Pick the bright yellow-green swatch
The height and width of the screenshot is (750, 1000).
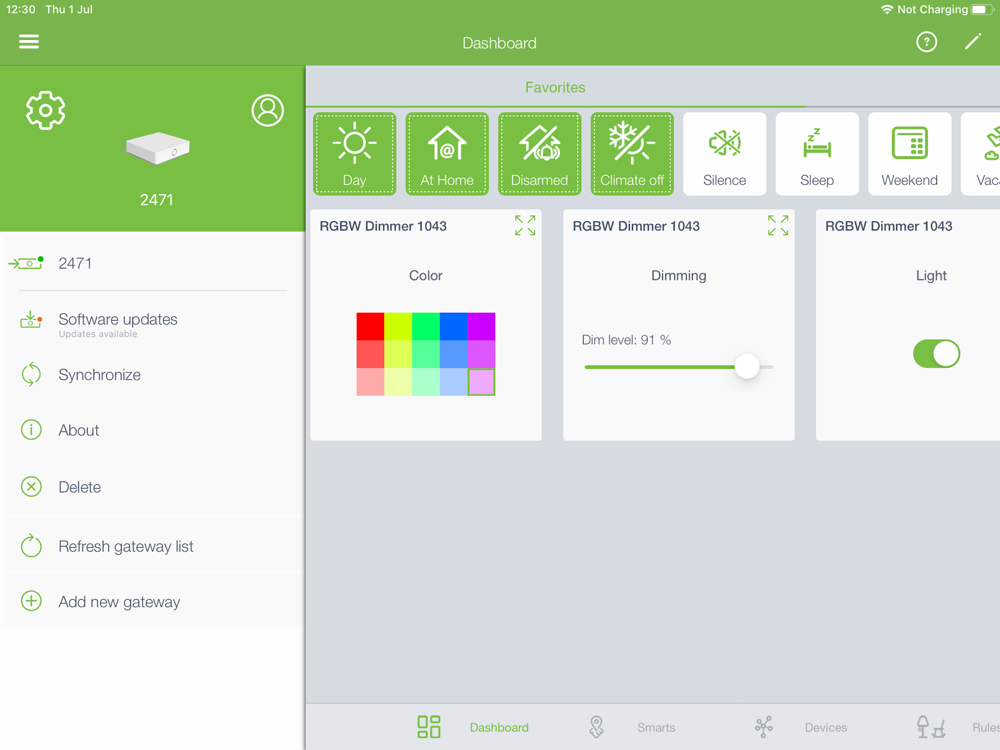pyautogui.click(x=398, y=326)
